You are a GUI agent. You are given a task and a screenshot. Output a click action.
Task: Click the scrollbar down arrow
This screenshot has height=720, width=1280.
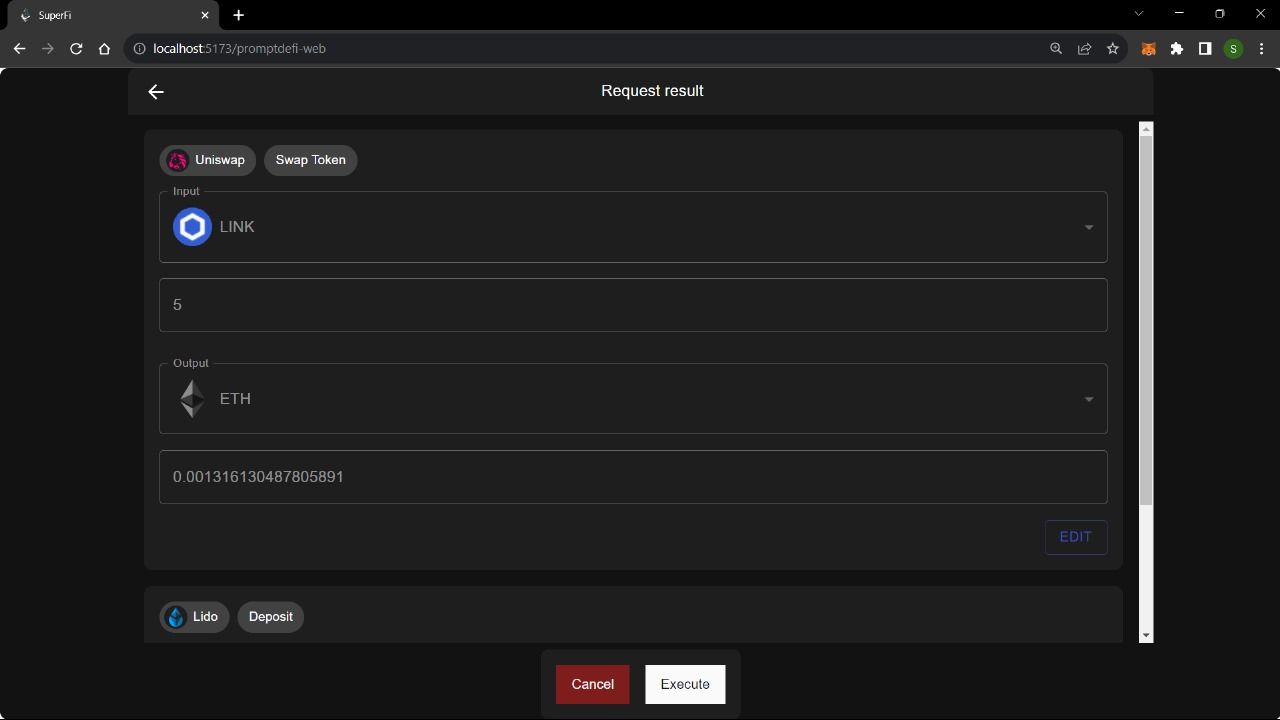1146,636
